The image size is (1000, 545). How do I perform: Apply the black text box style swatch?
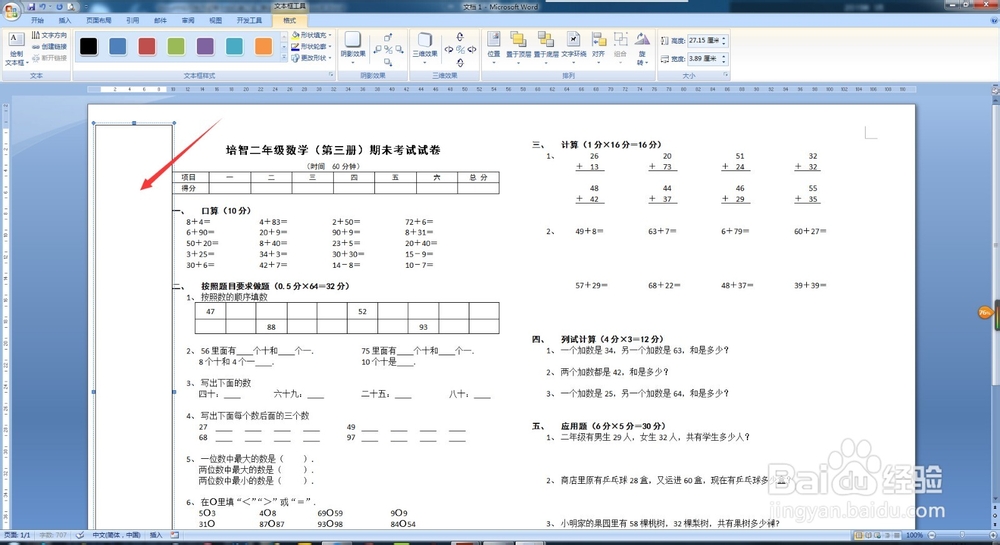click(89, 46)
